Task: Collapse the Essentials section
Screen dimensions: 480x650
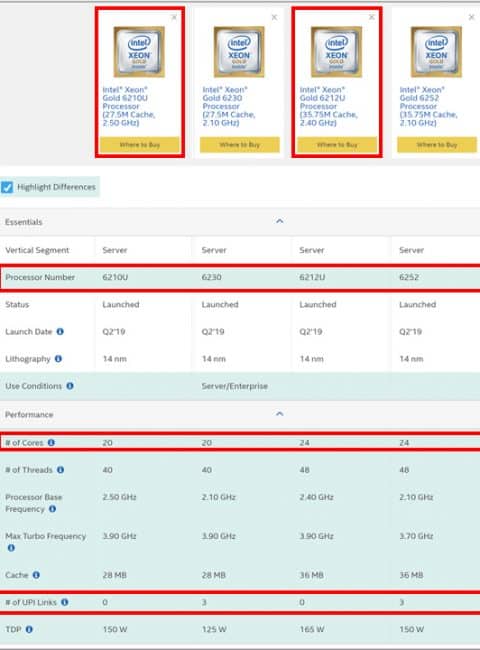Action: [280, 221]
